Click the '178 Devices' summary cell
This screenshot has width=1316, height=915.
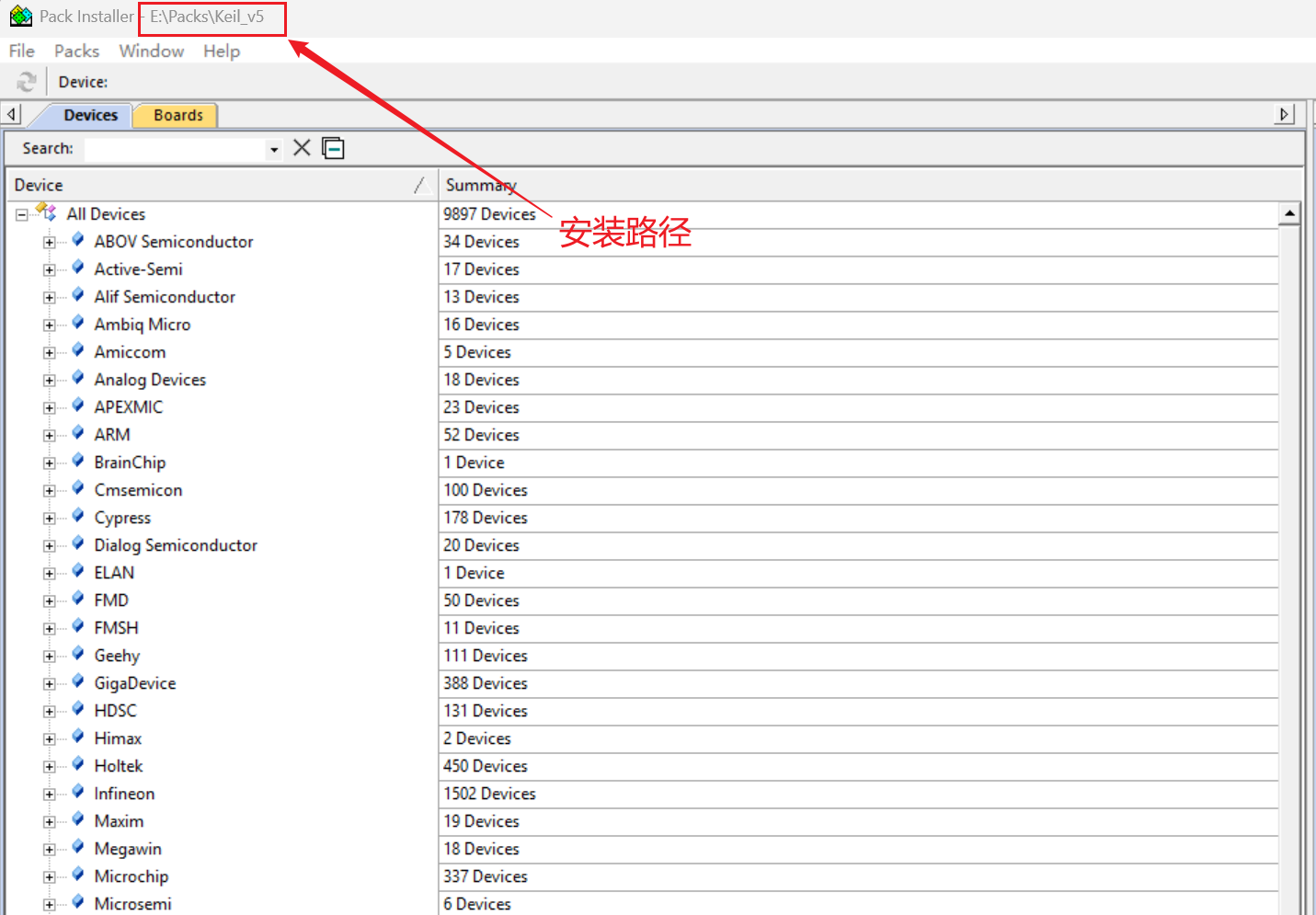486,518
